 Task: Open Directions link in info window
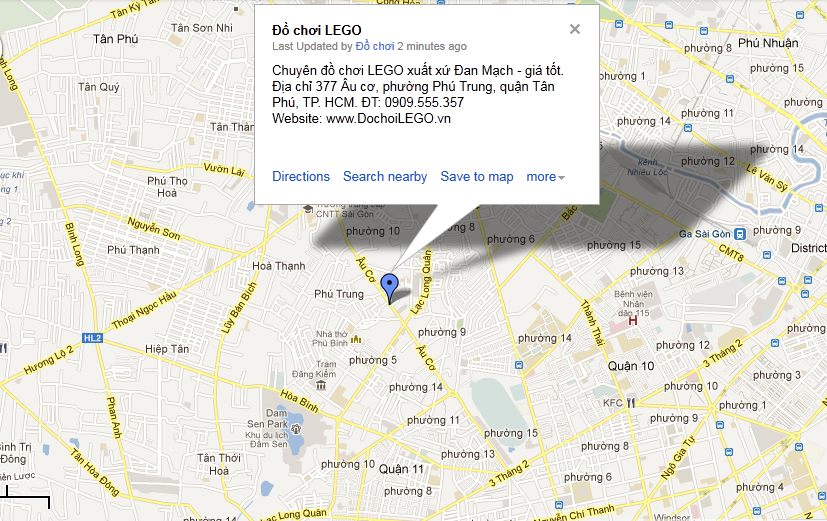tap(301, 177)
